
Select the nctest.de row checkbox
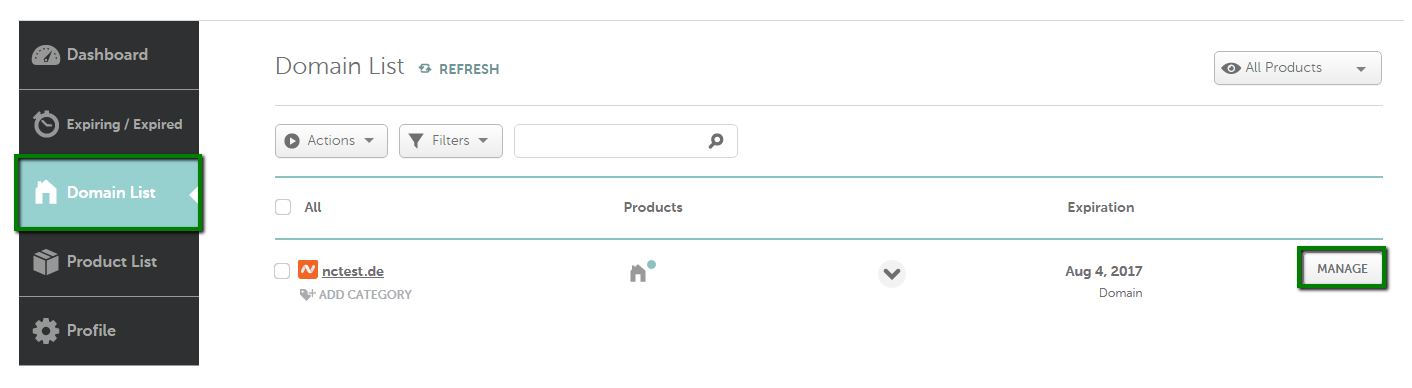click(x=282, y=271)
